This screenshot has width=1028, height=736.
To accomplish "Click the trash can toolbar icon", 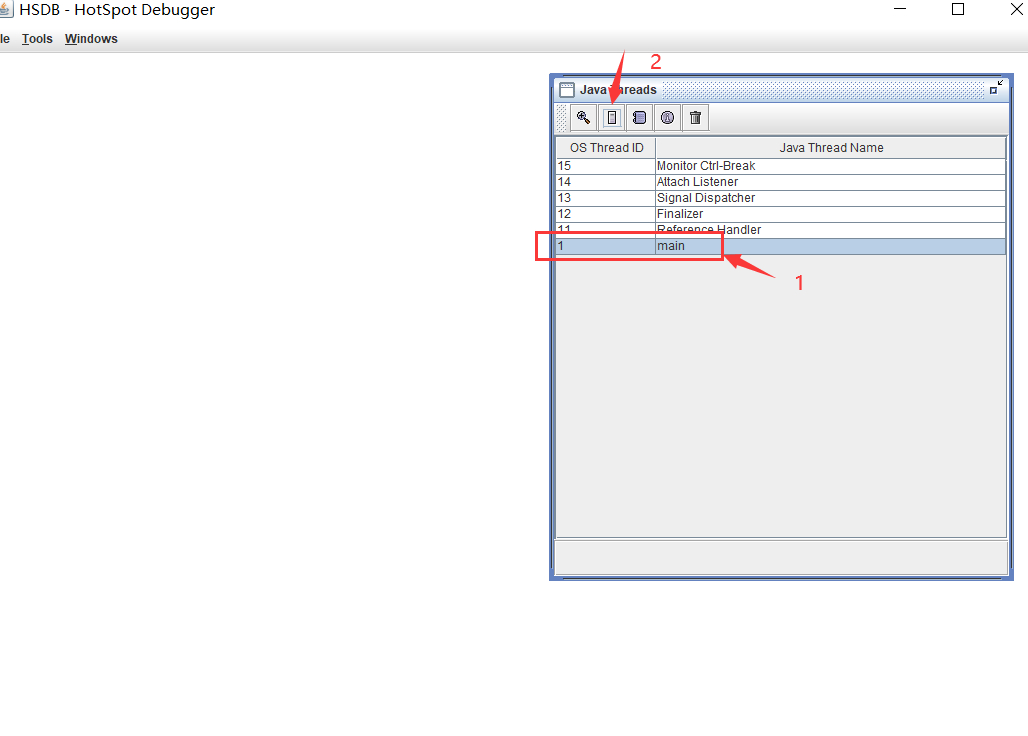I will tap(695, 117).
